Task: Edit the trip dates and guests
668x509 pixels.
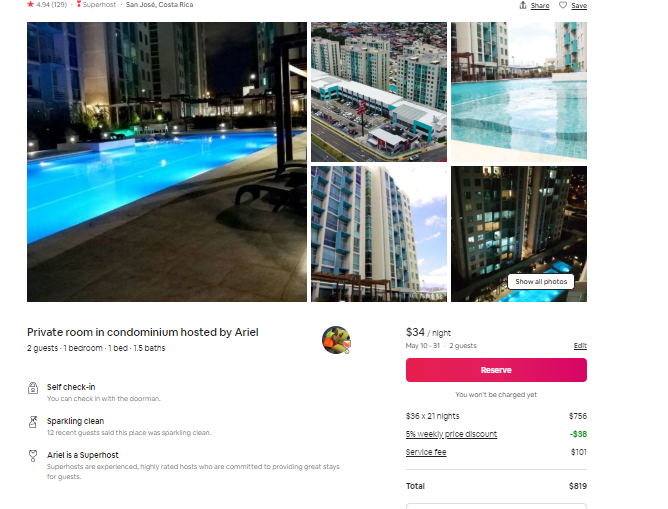Action: (x=580, y=345)
